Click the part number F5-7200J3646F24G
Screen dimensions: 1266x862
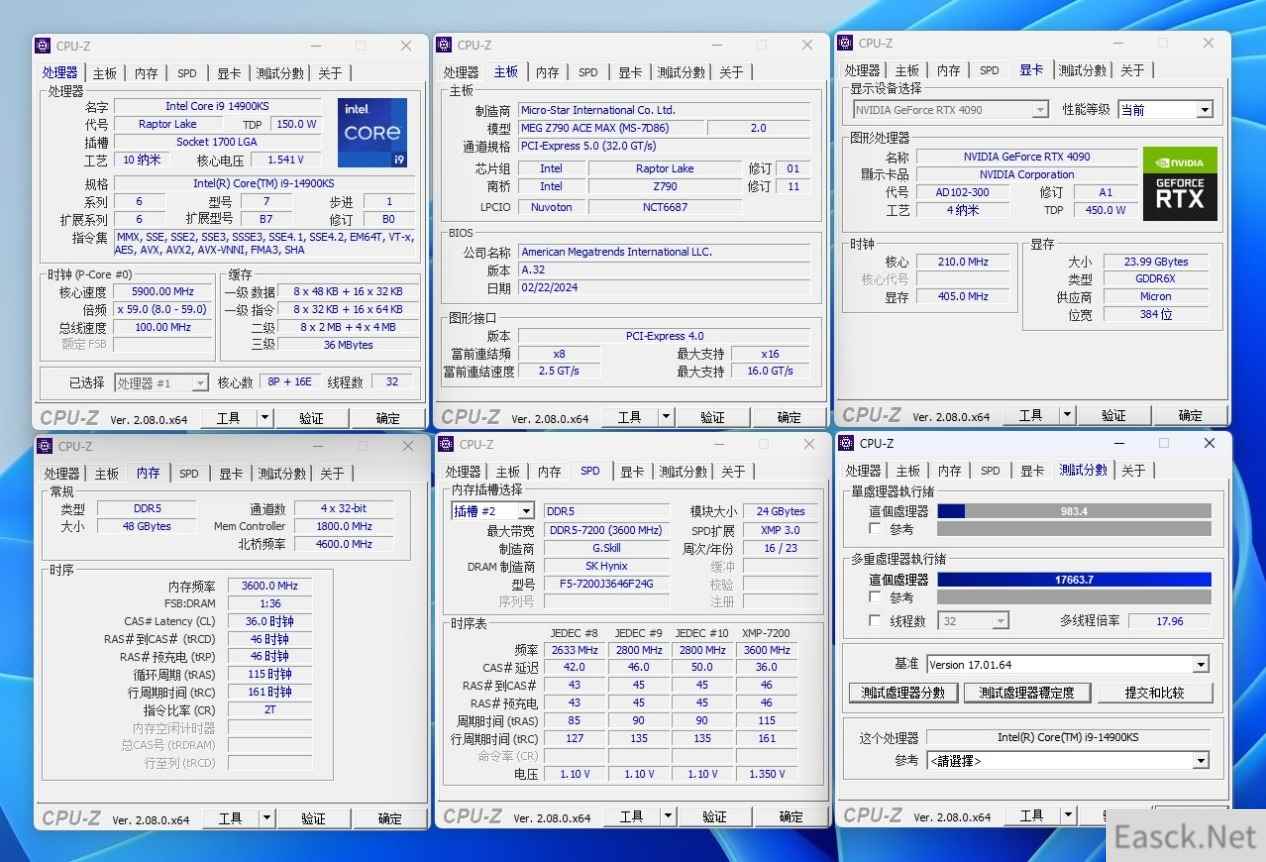pos(606,584)
